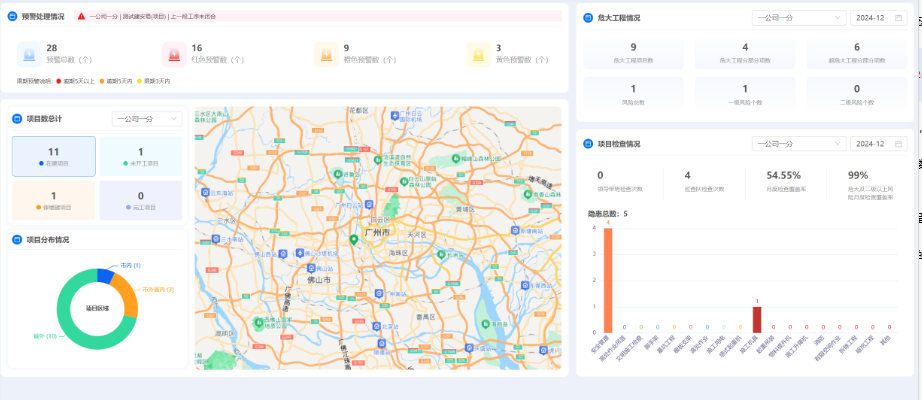This screenshot has width=922, height=400.
Task: Select the 停缓建项目 card showing 1
Action: click(54, 200)
